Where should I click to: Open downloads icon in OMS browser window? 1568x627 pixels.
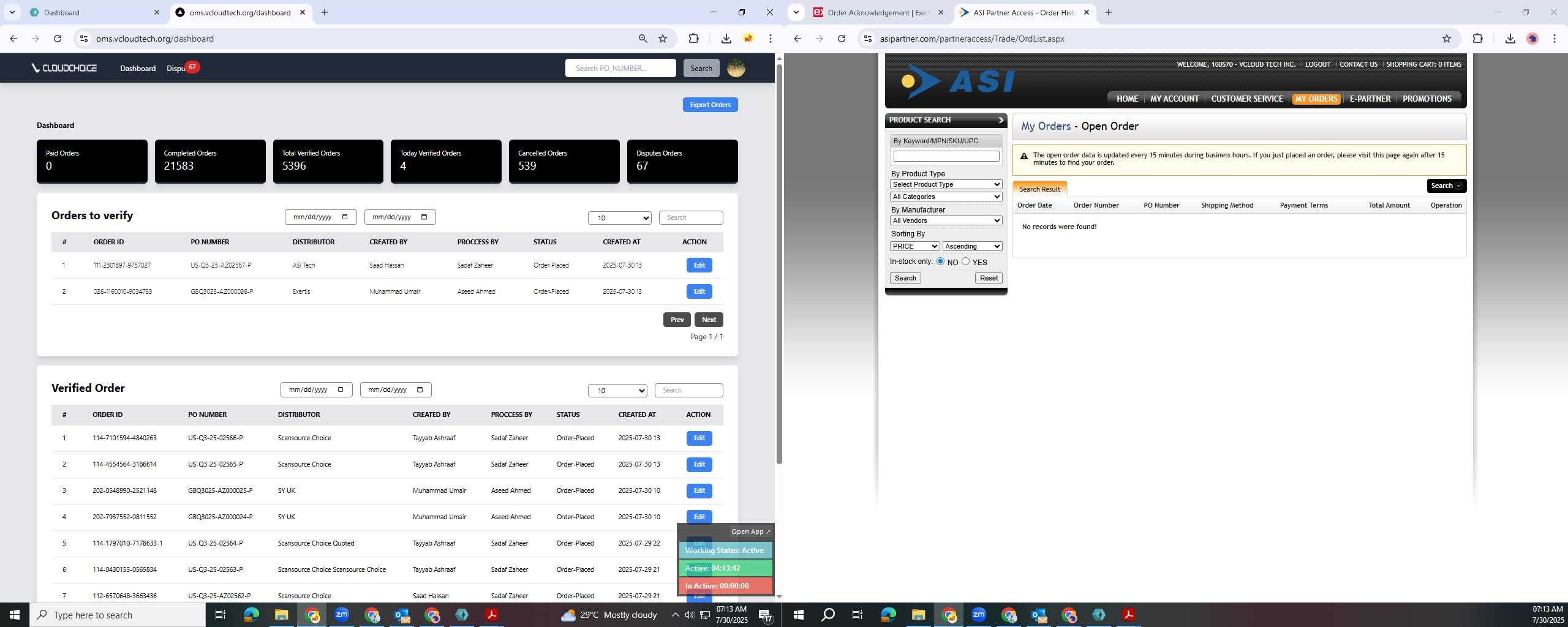[726, 39]
